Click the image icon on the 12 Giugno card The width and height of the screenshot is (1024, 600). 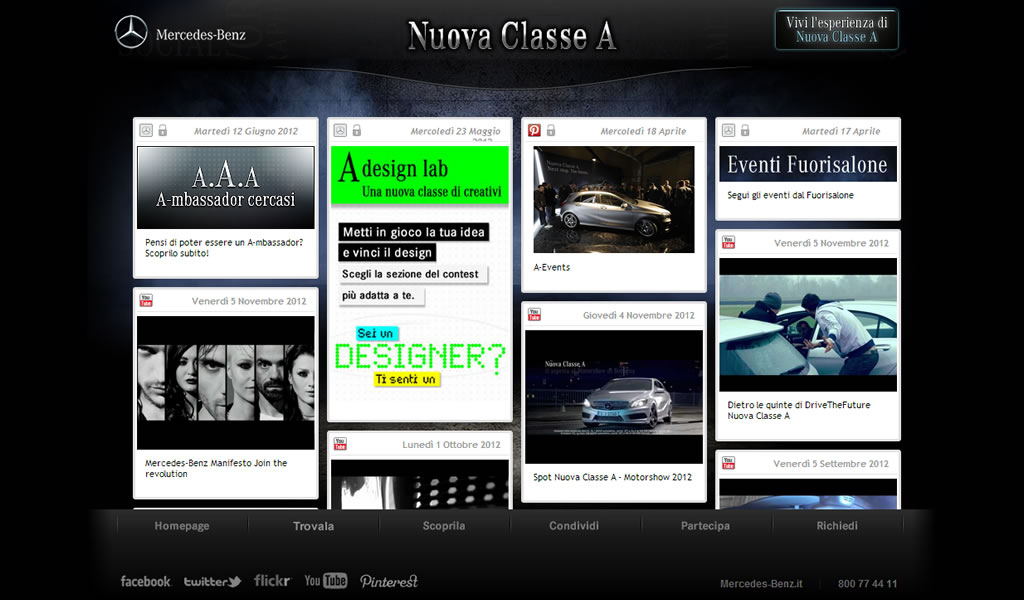pyautogui.click(x=146, y=131)
